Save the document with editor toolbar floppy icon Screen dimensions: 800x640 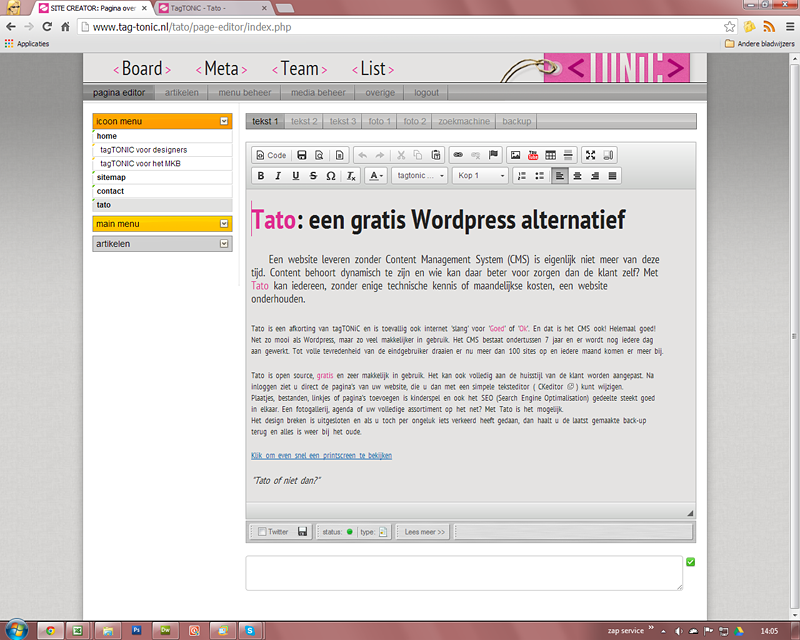tap(302, 155)
